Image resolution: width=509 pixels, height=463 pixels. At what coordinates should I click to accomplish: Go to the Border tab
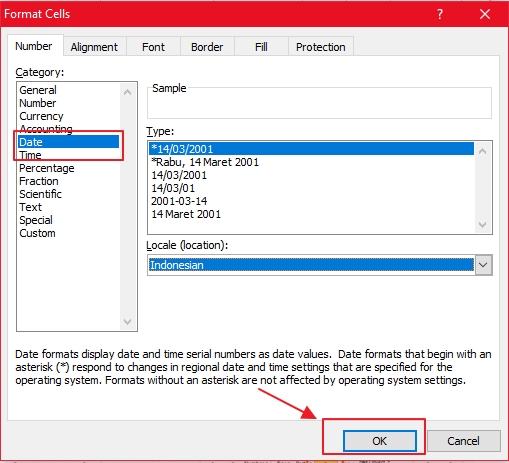(x=207, y=47)
